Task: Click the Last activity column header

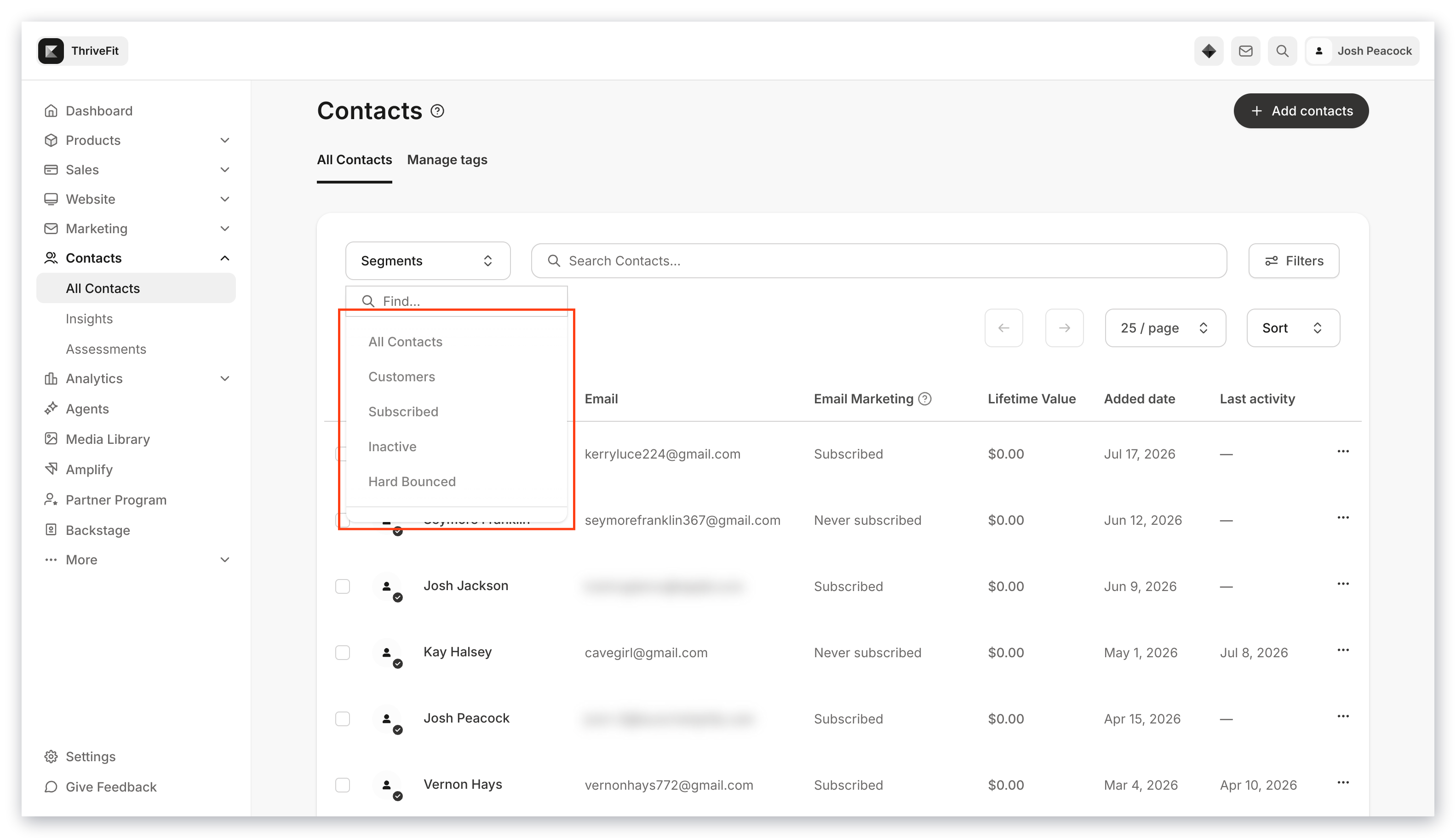Action: coord(1257,399)
